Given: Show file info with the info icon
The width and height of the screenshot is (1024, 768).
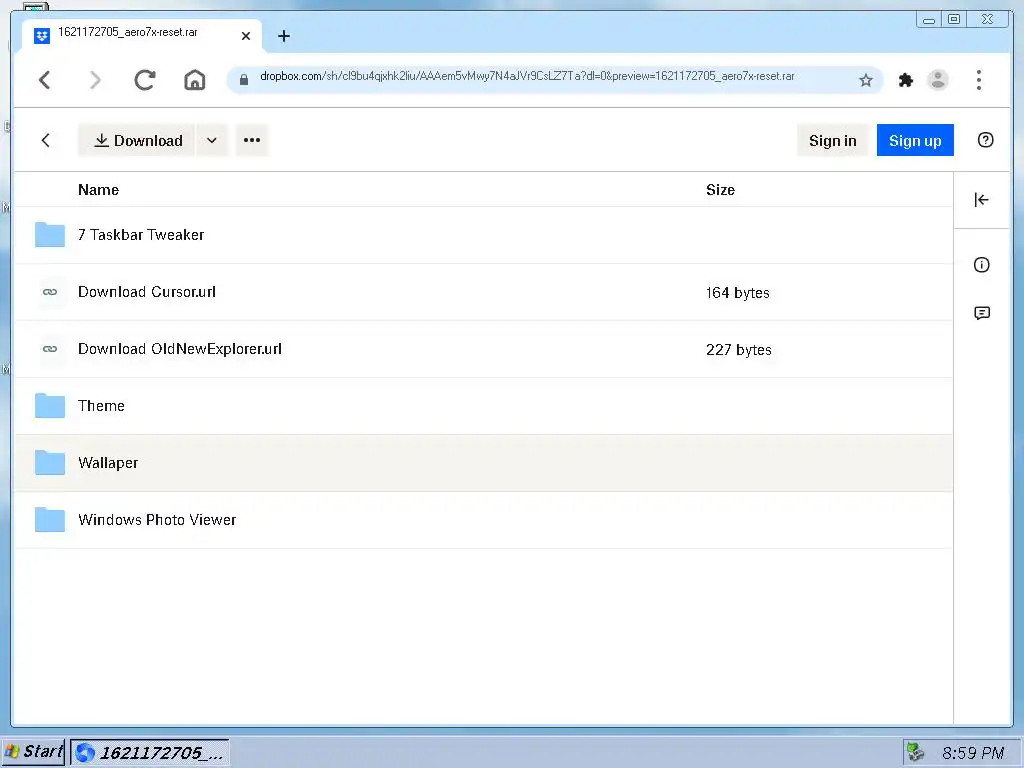Looking at the screenshot, I should (982, 264).
